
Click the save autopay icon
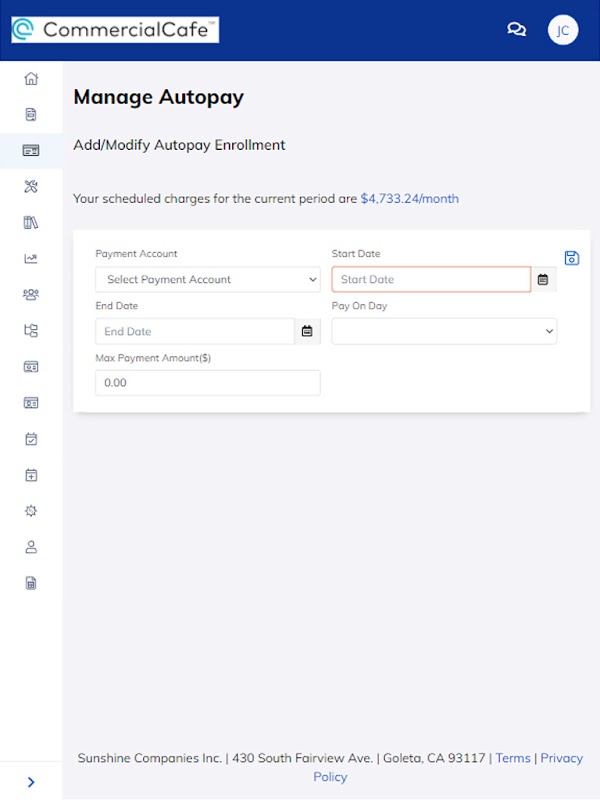point(572,258)
